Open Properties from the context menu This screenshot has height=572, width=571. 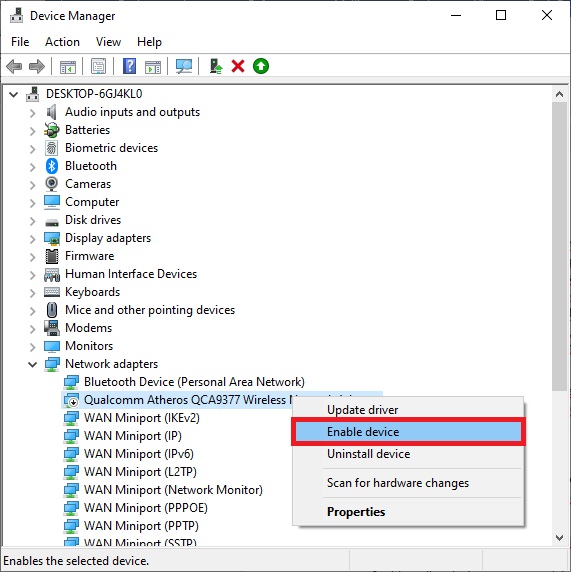408,512
